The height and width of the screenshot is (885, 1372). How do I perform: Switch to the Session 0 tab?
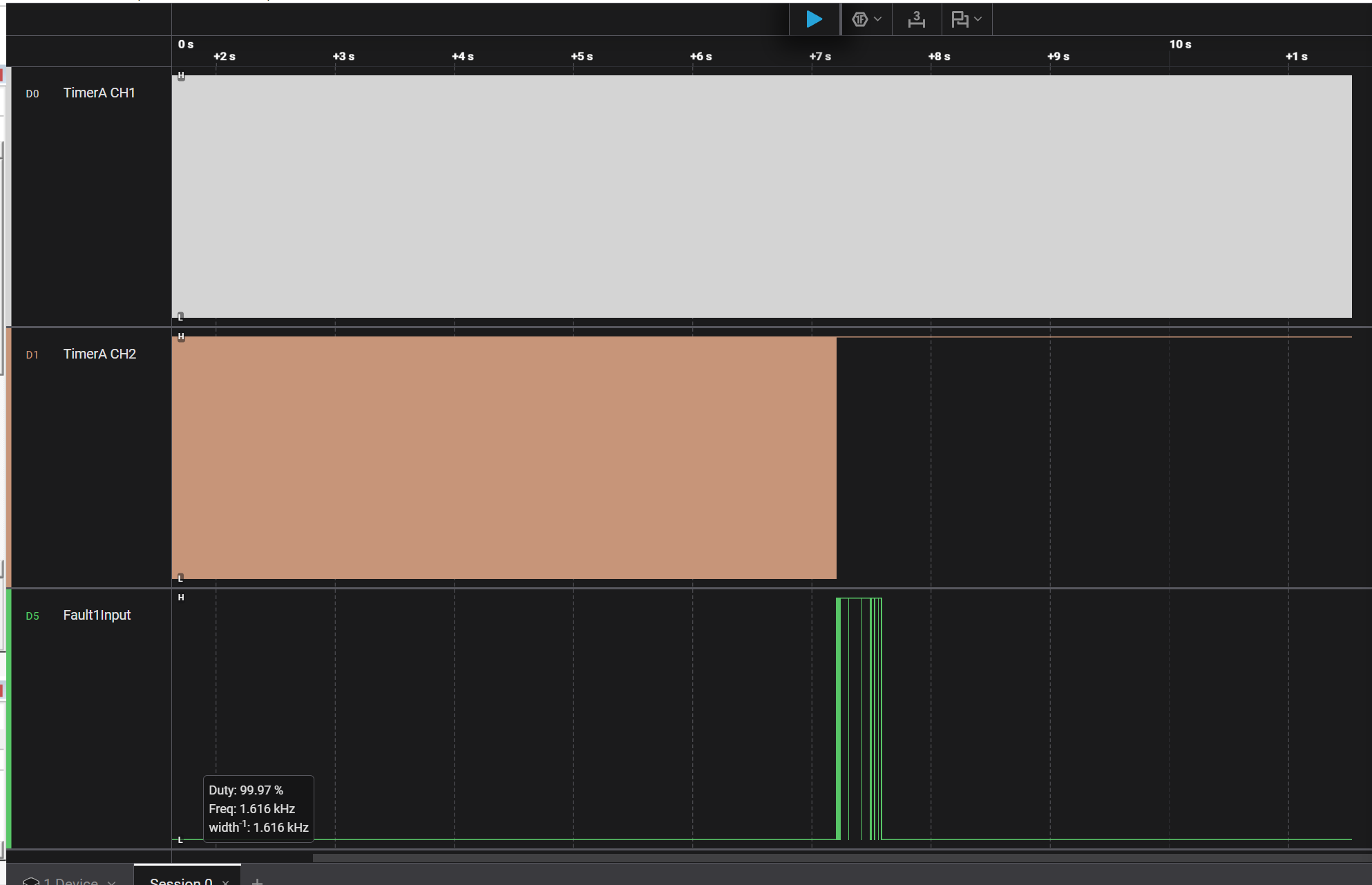pos(181,881)
